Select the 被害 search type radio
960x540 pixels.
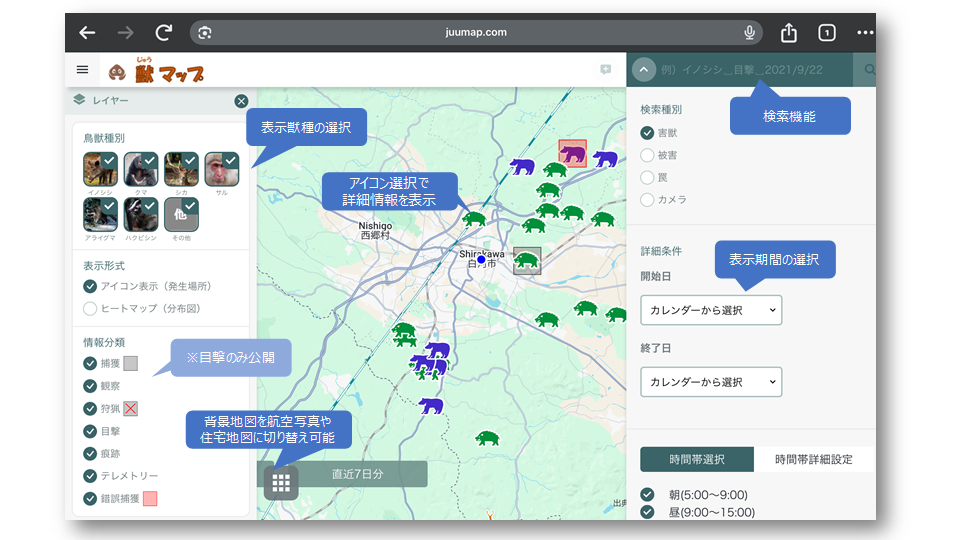click(647, 155)
